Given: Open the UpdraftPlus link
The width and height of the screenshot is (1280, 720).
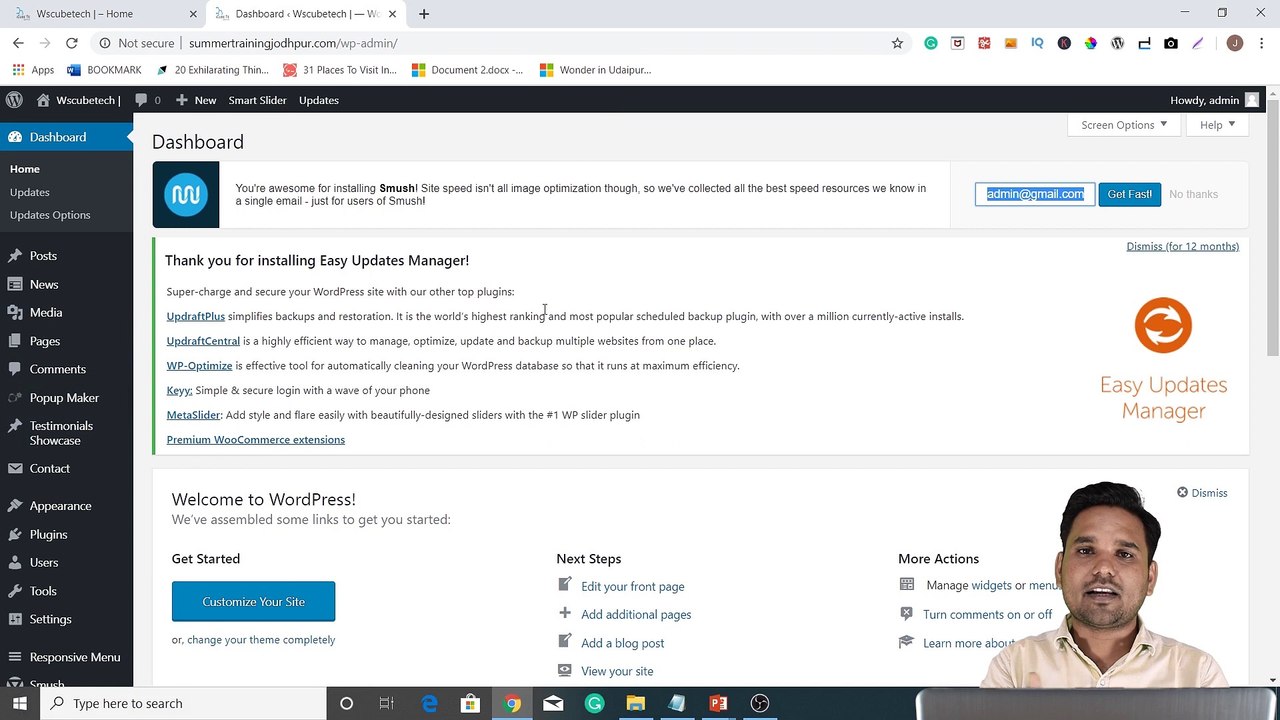Looking at the screenshot, I should click(x=195, y=316).
